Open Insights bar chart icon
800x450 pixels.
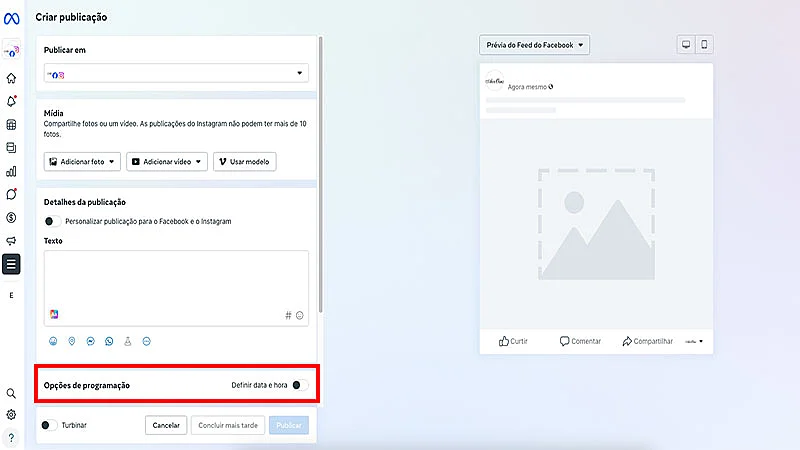(x=11, y=171)
